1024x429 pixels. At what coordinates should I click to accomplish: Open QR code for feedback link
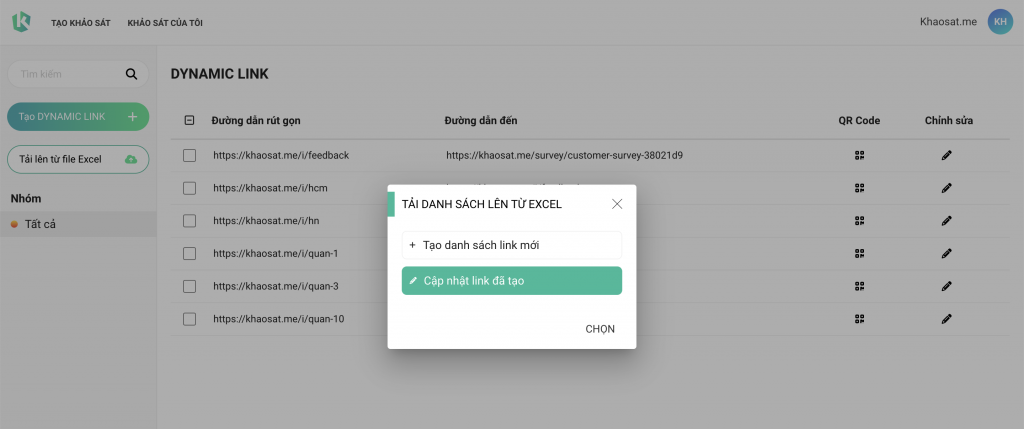859,155
